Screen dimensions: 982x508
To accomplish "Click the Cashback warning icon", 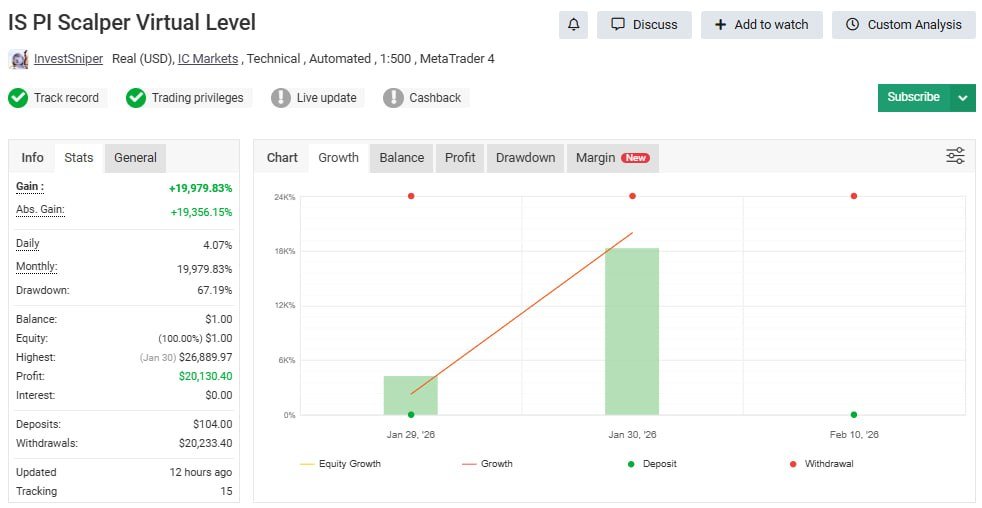I will coord(393,98).
